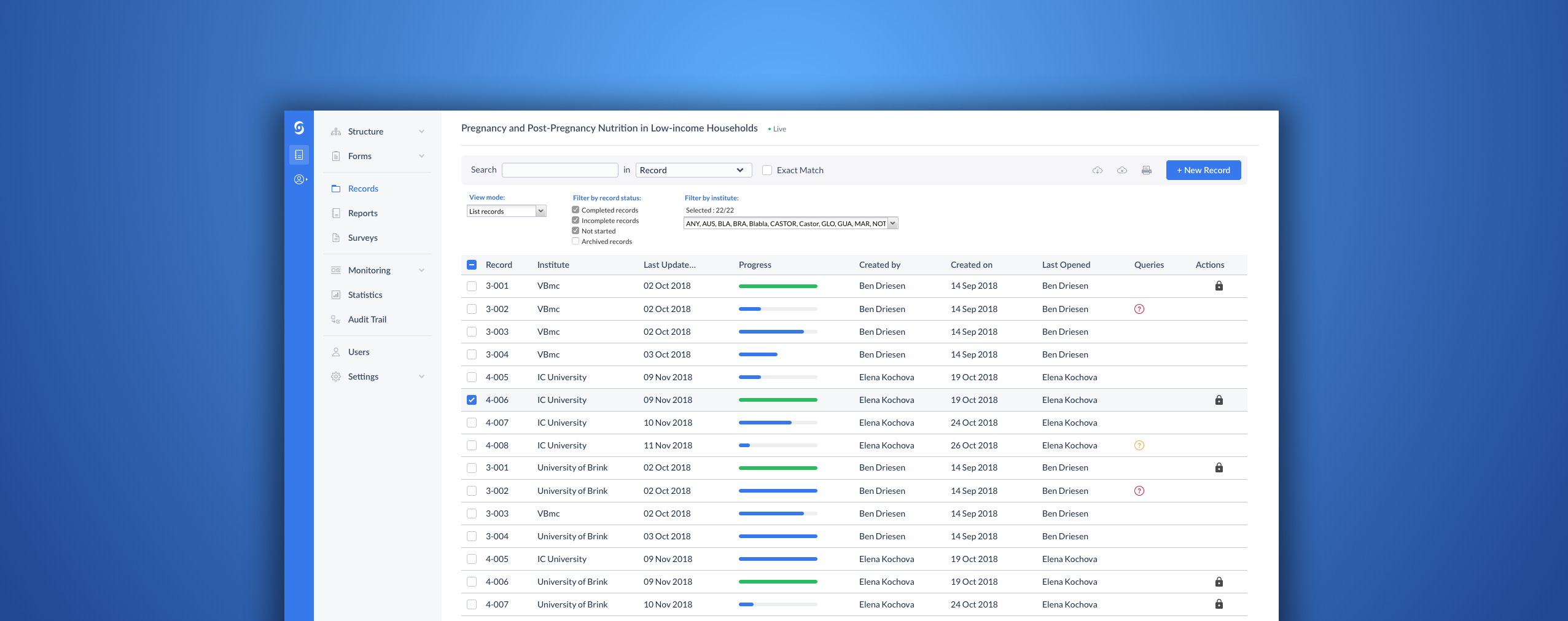Click into the Search input field
The width and height of the screenshot is (1568, 621).
point(560,170)
